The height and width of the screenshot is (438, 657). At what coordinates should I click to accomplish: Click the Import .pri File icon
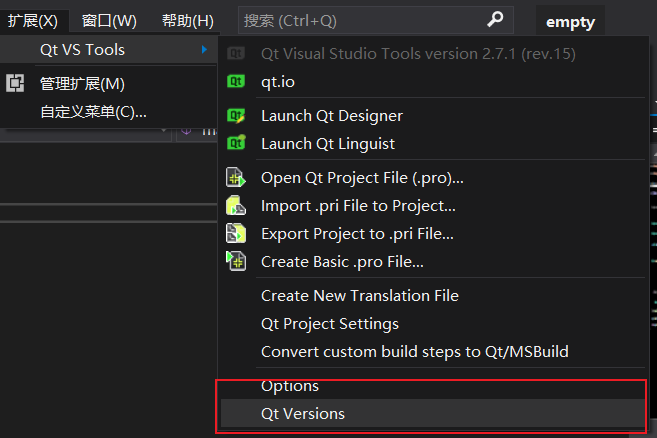pyautogui.click(x=236, y=205)
